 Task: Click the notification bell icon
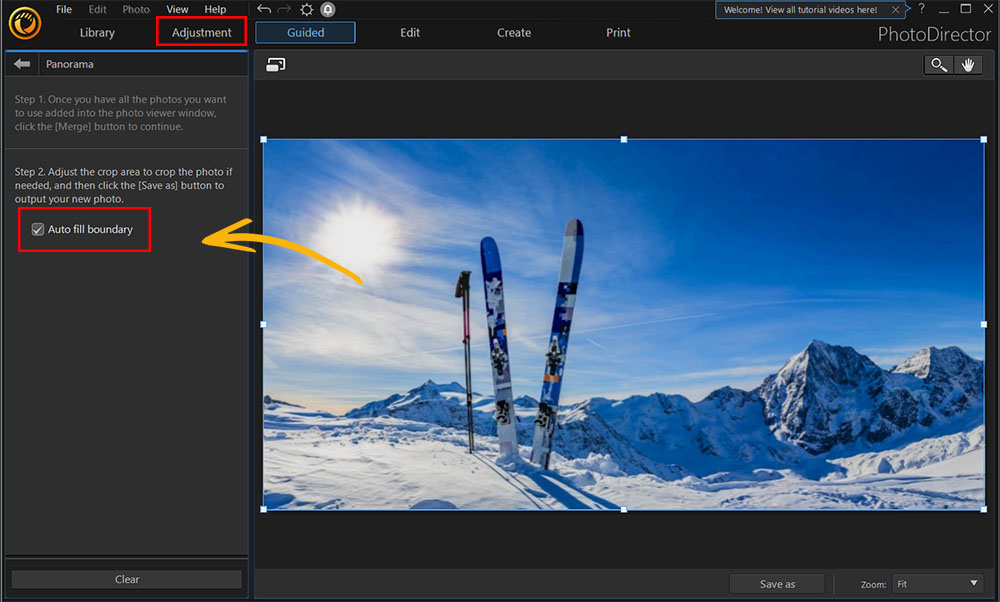coord(327,9)
